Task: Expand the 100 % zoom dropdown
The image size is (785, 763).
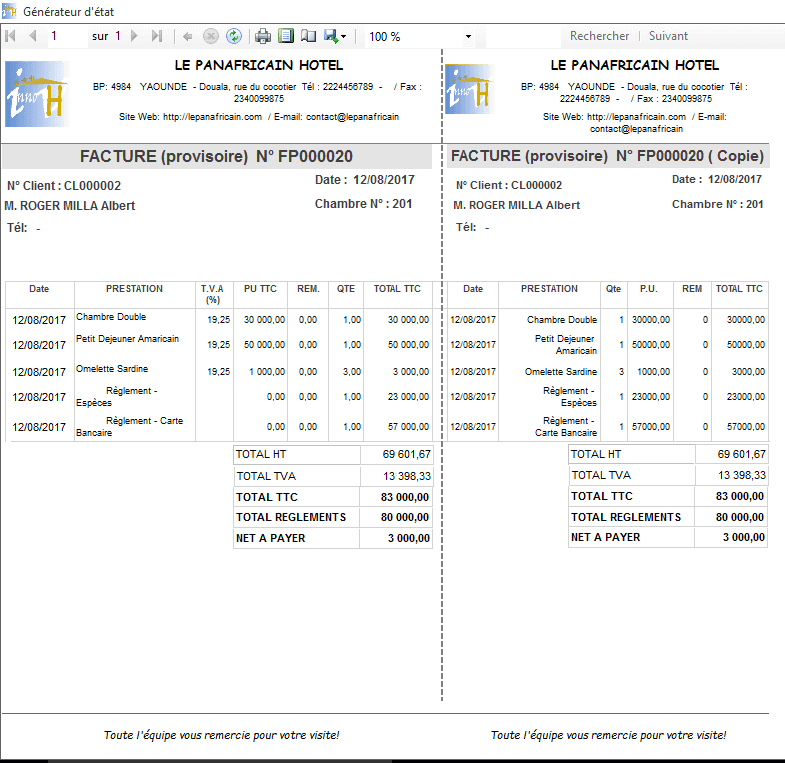Action: [x=469, y=37]
